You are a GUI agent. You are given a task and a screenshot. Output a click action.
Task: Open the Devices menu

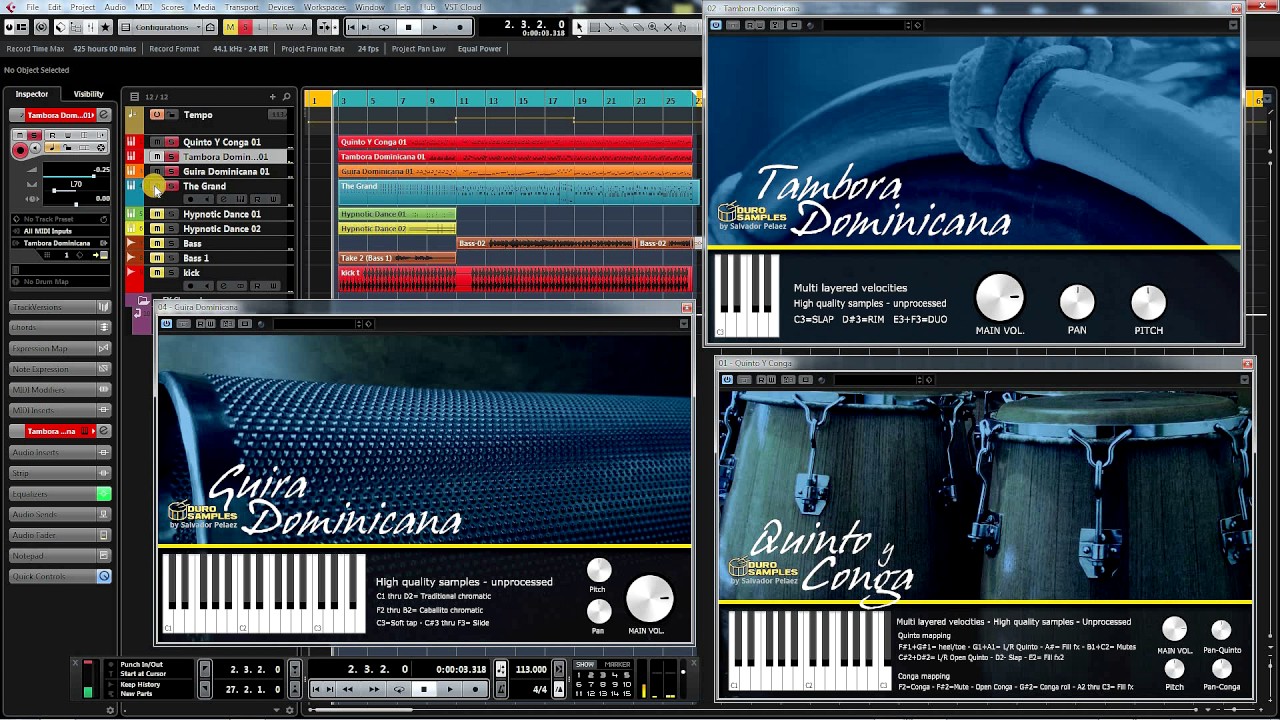pos(281,7)
